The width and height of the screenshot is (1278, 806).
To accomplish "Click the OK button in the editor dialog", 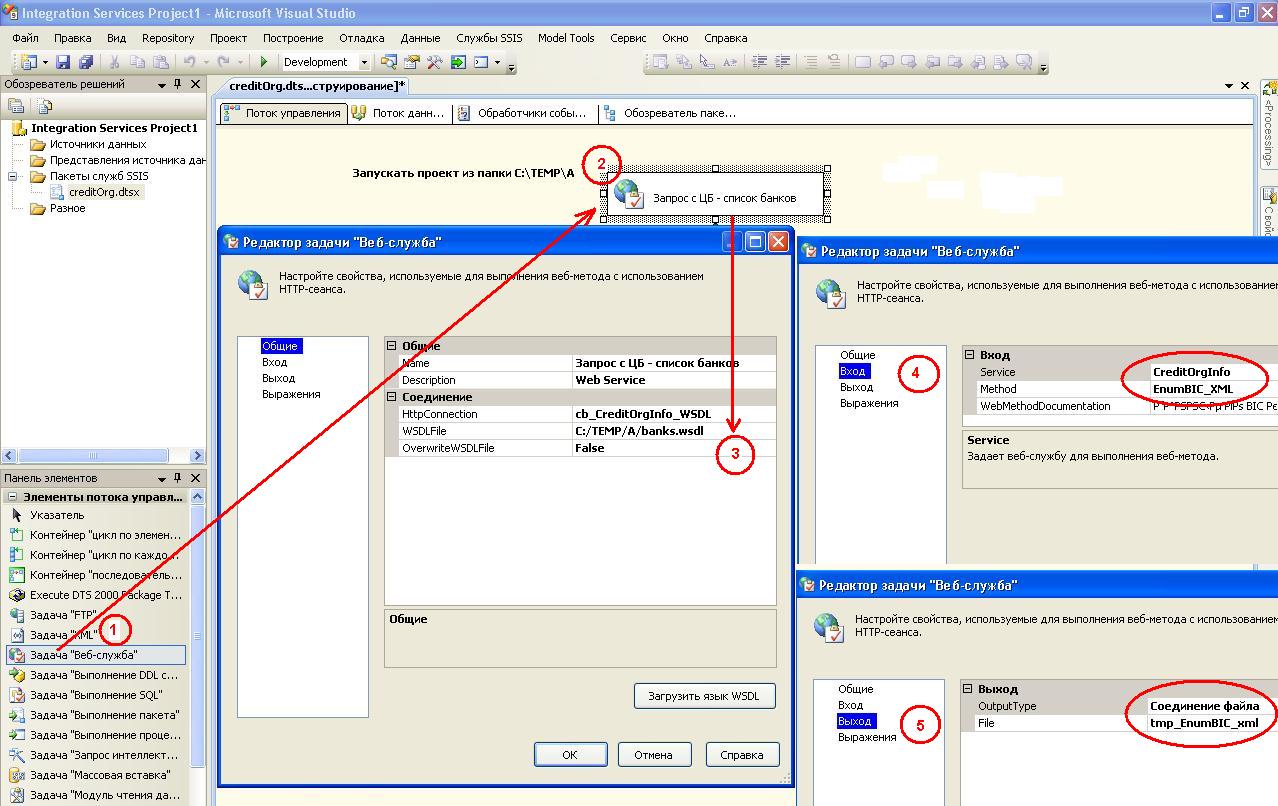I will (570, 755).
